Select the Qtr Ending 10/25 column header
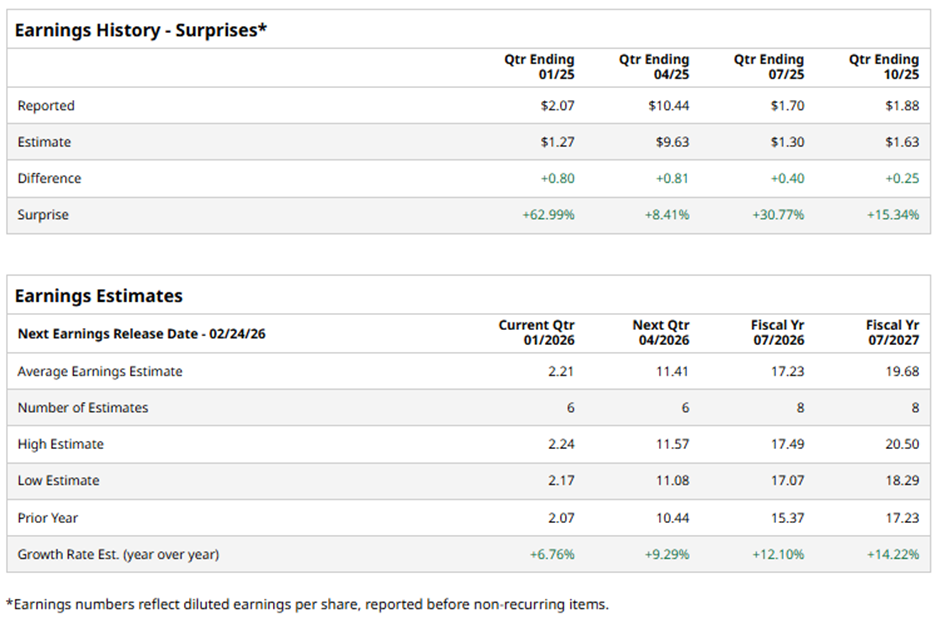The height and width of the screenshot is (638, 940). coord(884,67)
